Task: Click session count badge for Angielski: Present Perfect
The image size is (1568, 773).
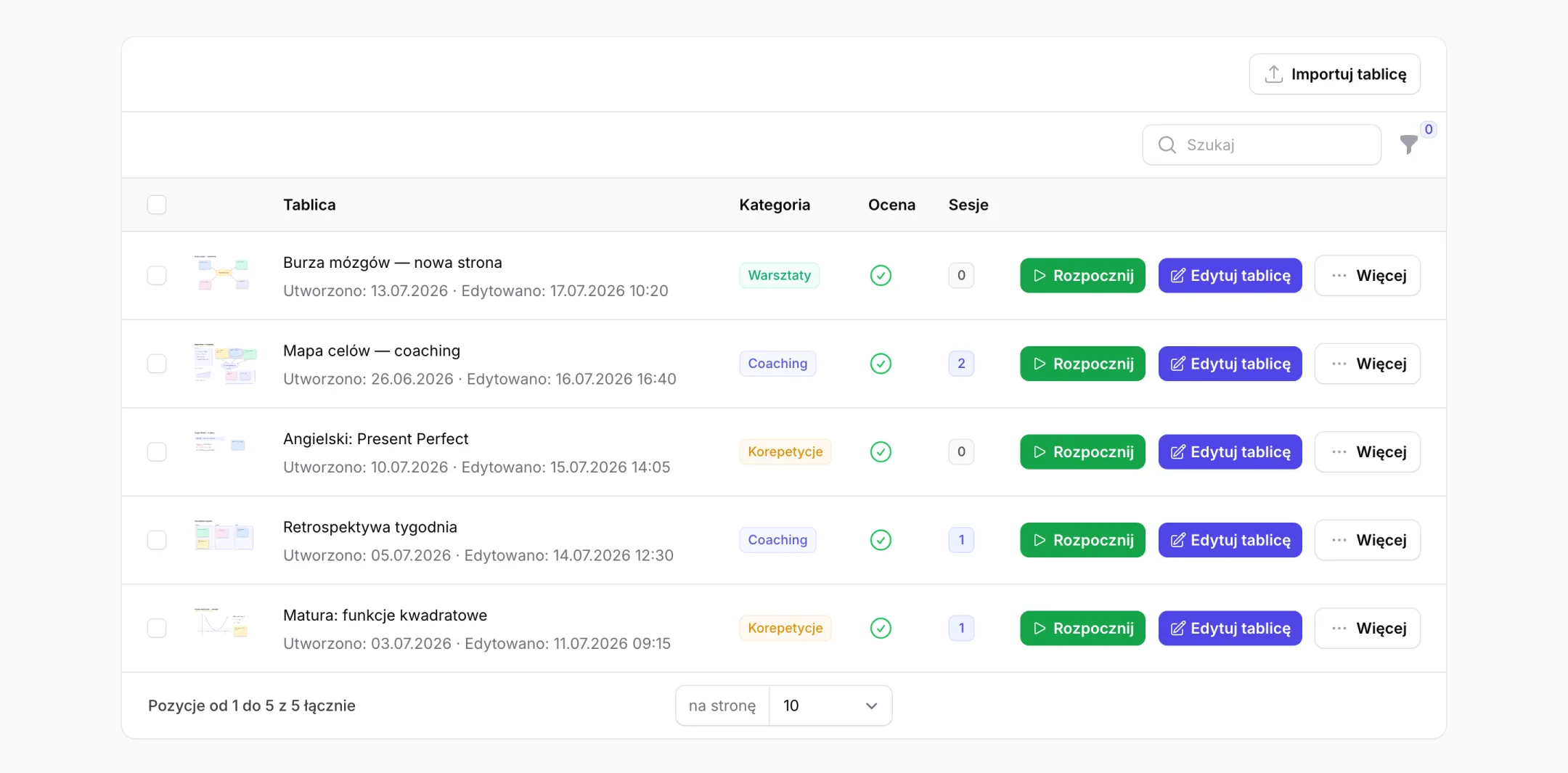Action: coord(961,452)
